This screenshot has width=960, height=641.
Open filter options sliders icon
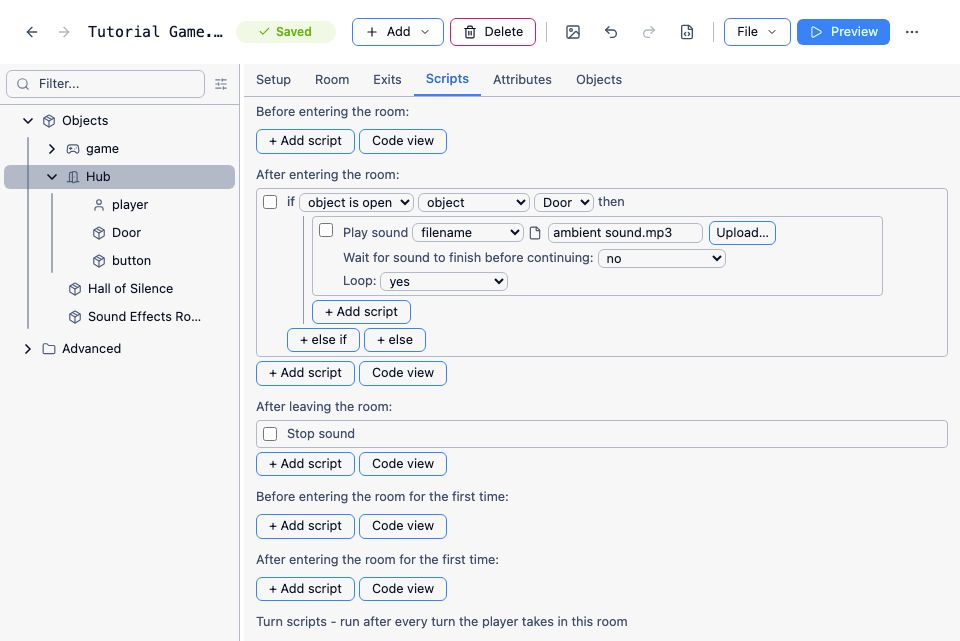click(x=221, y=84)
